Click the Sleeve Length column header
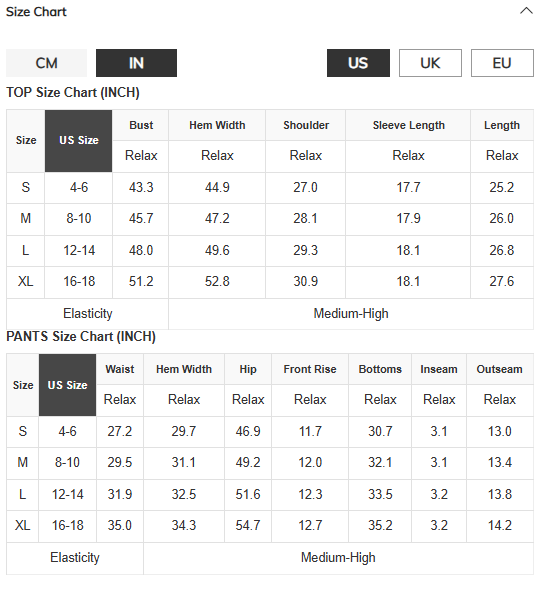Viewport: 550px width, 594px height. pos(408,125)
